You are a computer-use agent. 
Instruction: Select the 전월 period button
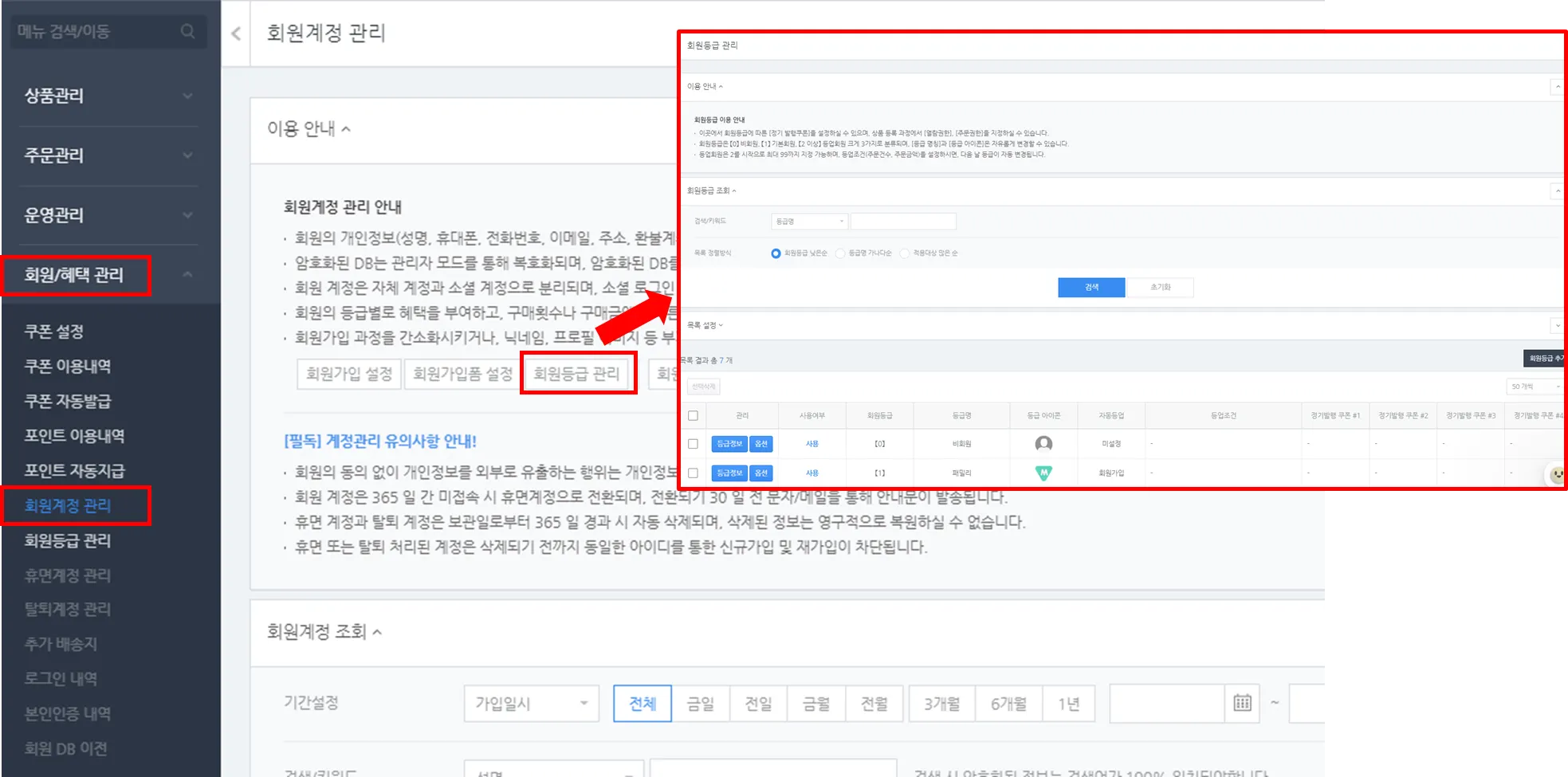pos(874,704)
